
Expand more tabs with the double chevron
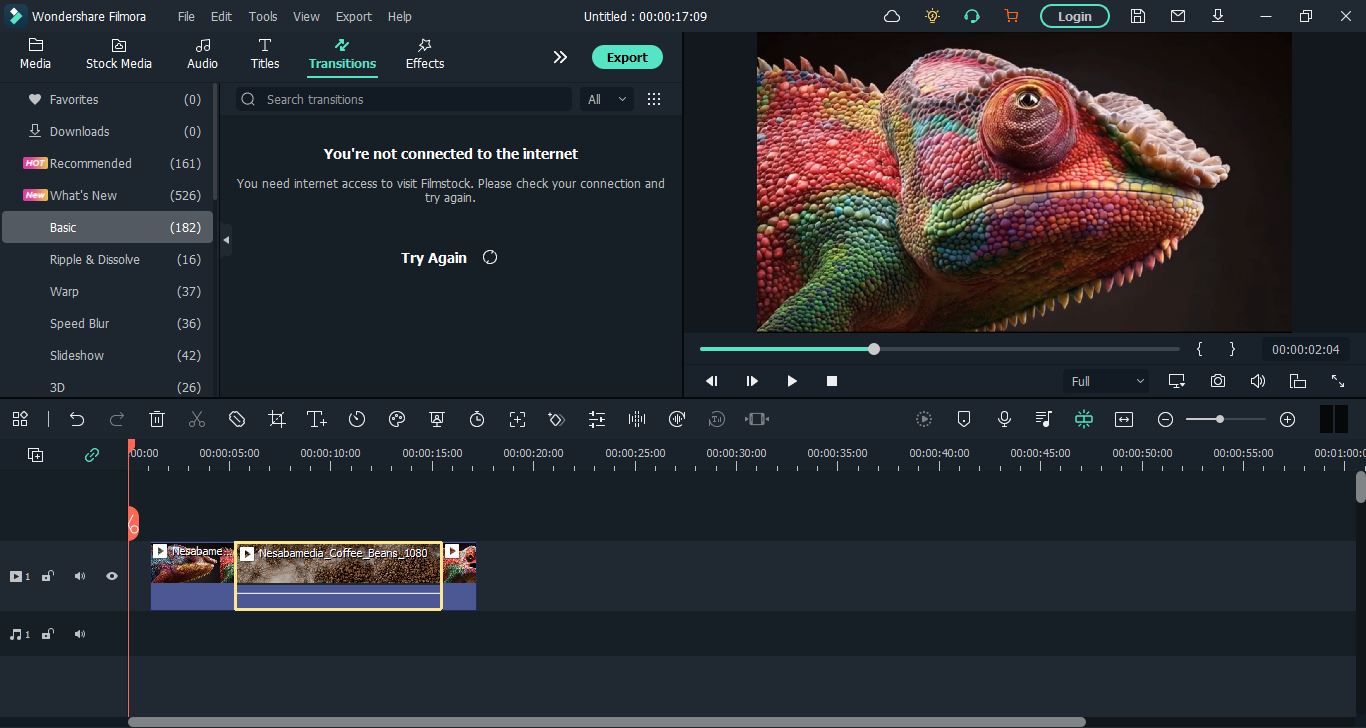560,57
